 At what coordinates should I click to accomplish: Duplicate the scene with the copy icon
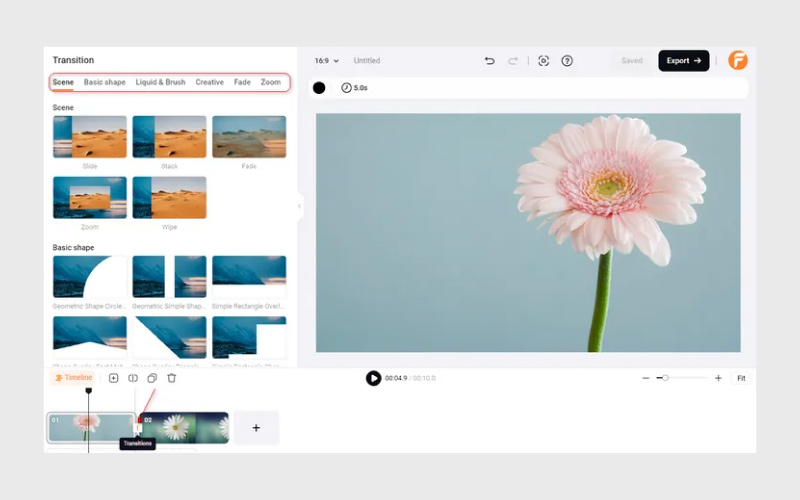tap(152, 378)
